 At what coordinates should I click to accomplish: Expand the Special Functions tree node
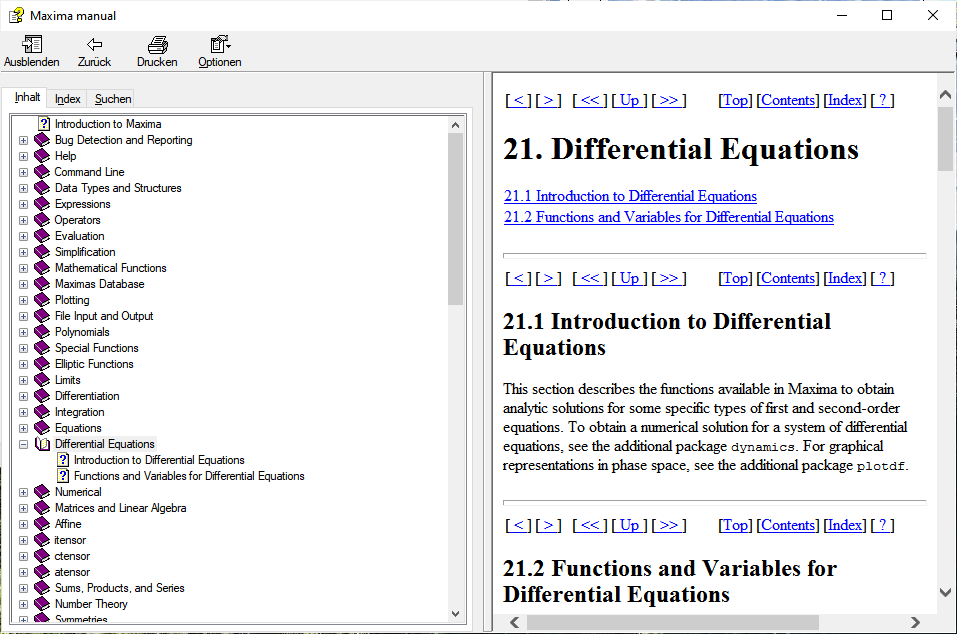pyautogui.click(x=24, y=348)
